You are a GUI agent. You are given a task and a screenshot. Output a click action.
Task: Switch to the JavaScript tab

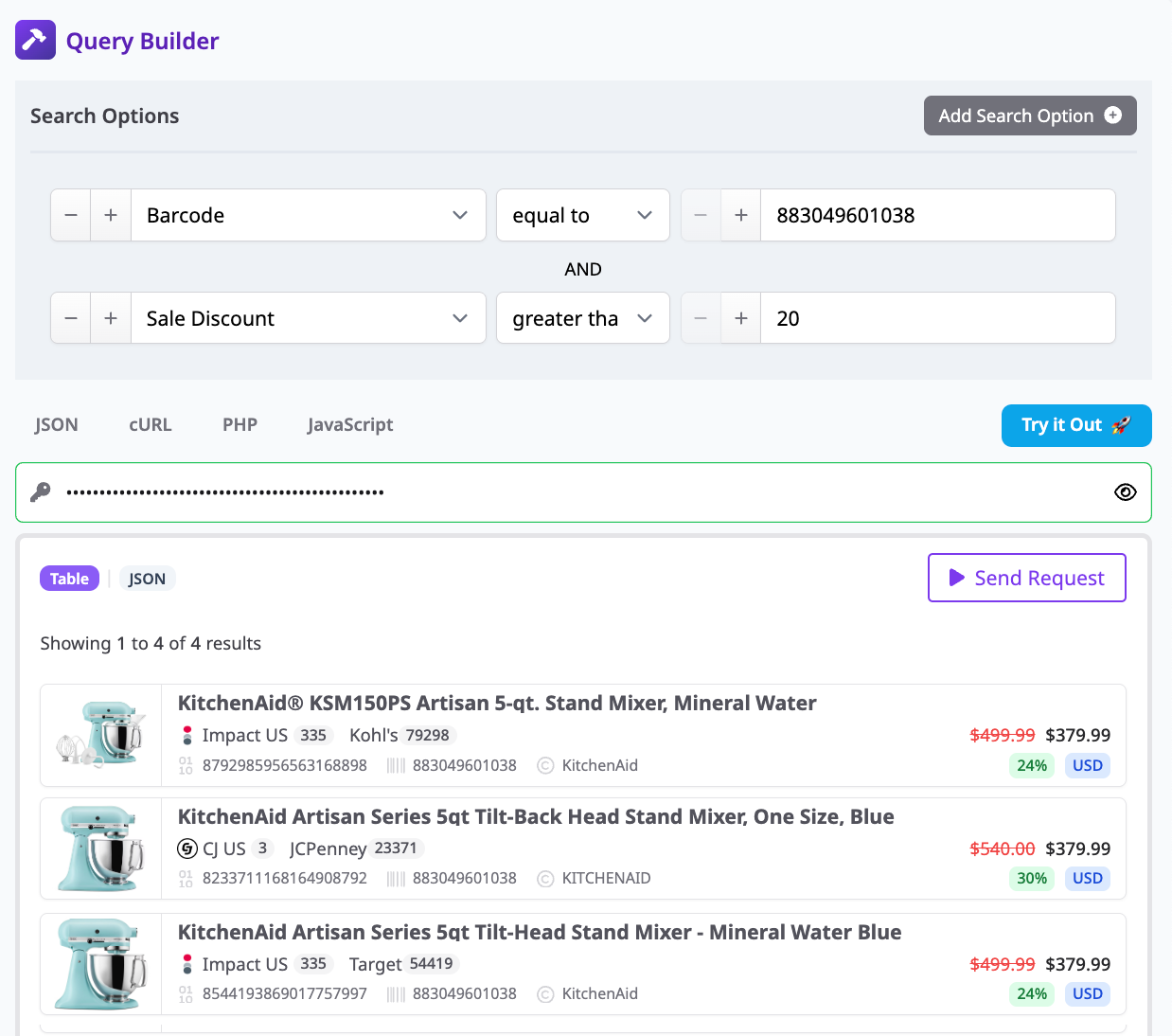(x=350, y=424)
